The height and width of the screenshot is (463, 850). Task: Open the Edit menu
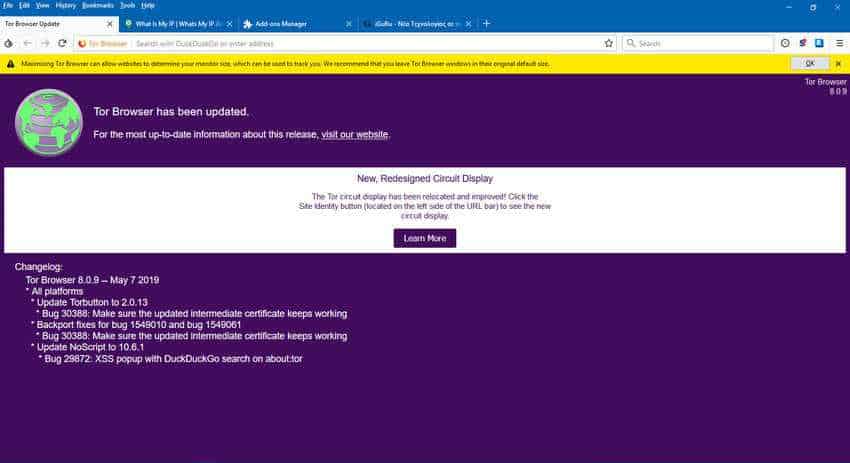(x=24, y=5)
